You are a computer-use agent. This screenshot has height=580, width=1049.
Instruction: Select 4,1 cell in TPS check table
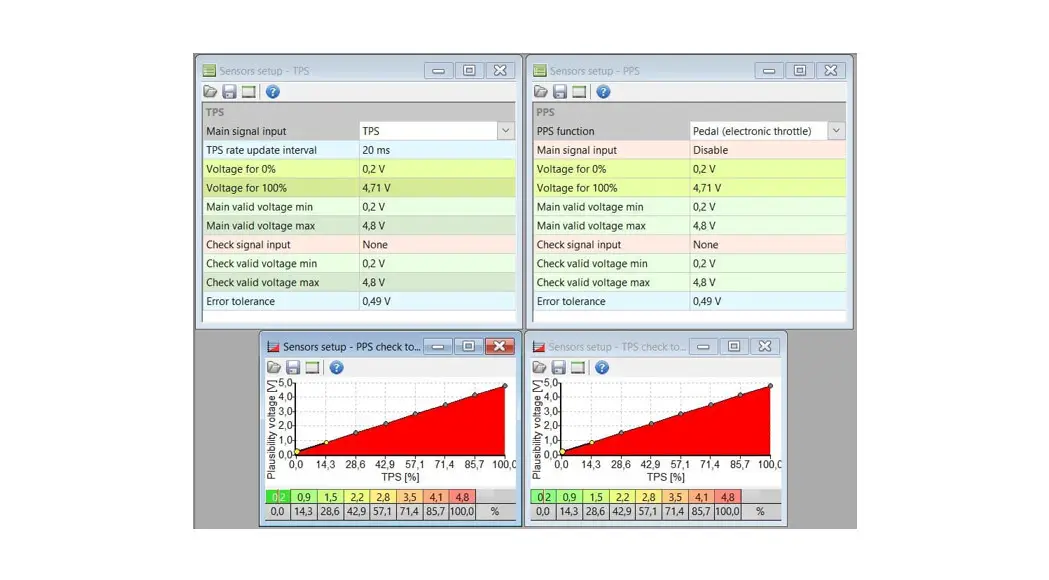tap(701, 497)
